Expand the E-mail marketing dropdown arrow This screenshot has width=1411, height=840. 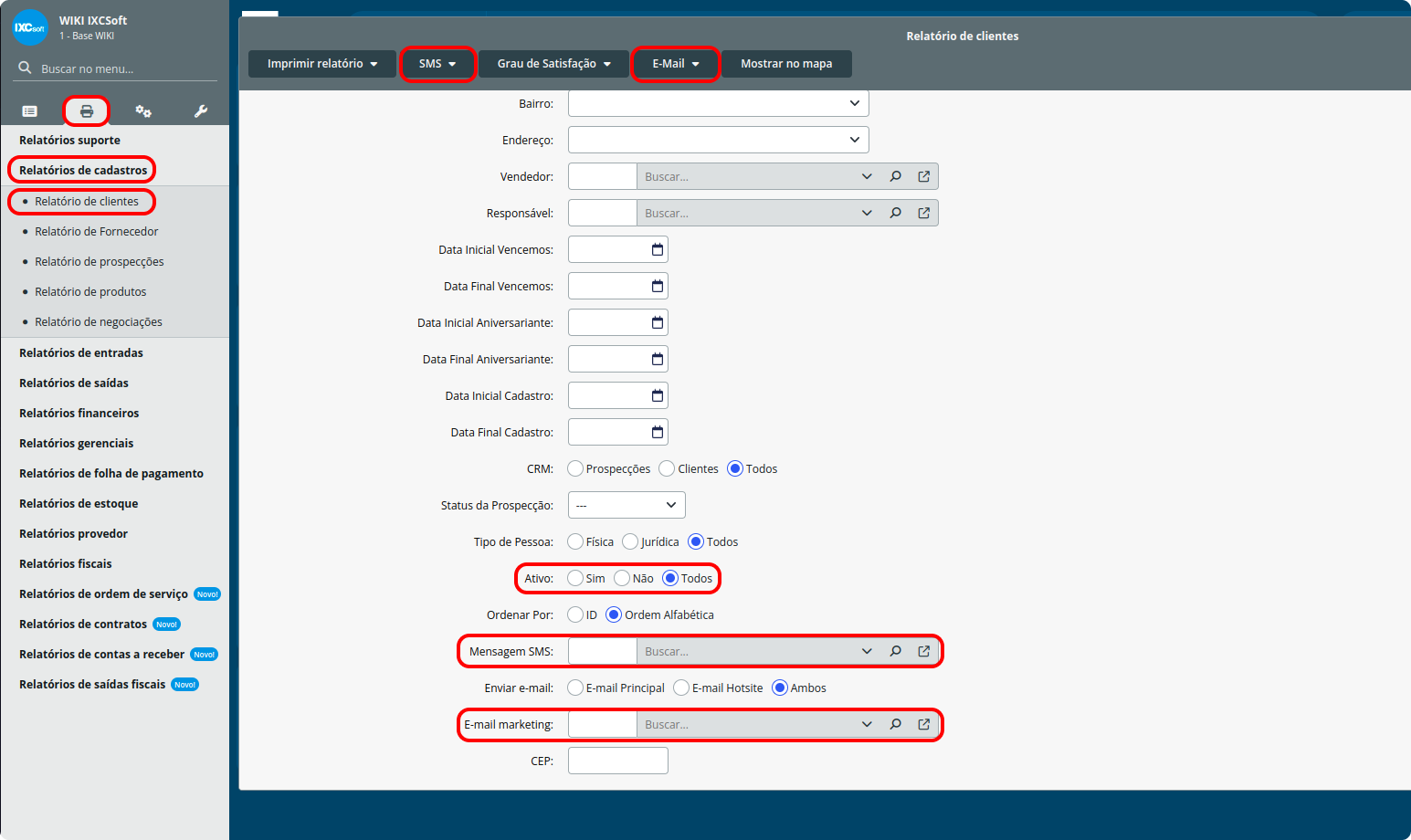[867, 724]
